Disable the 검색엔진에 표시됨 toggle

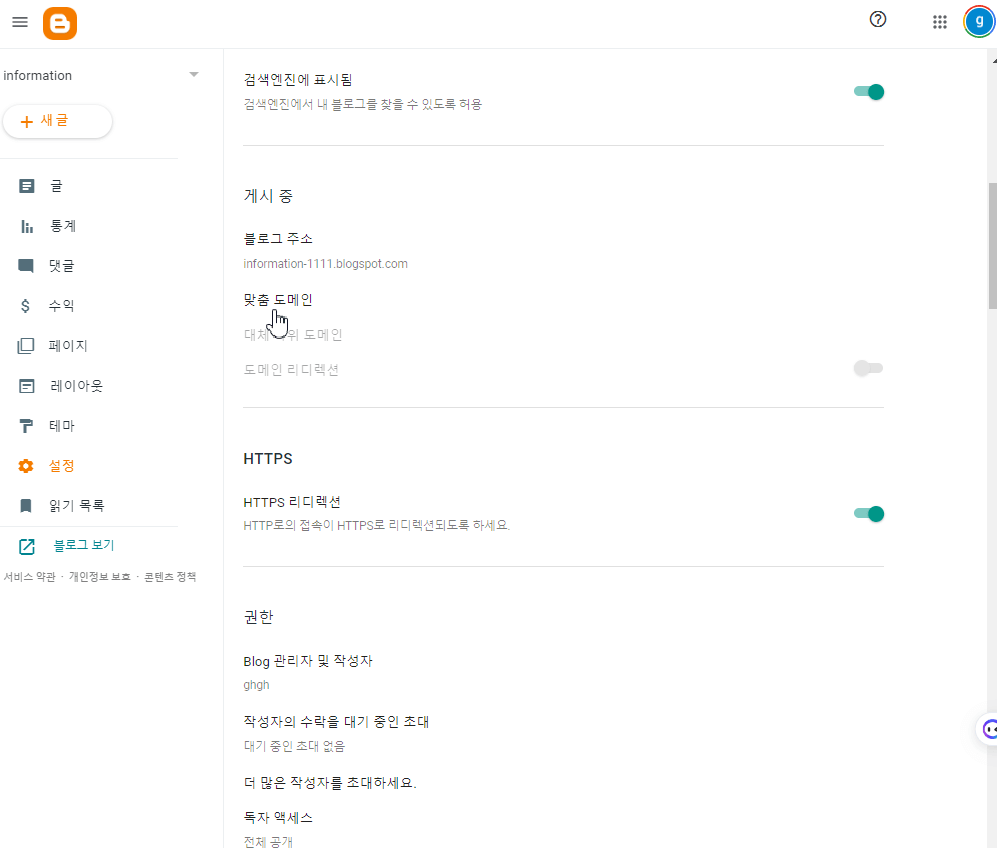(870, 91)
